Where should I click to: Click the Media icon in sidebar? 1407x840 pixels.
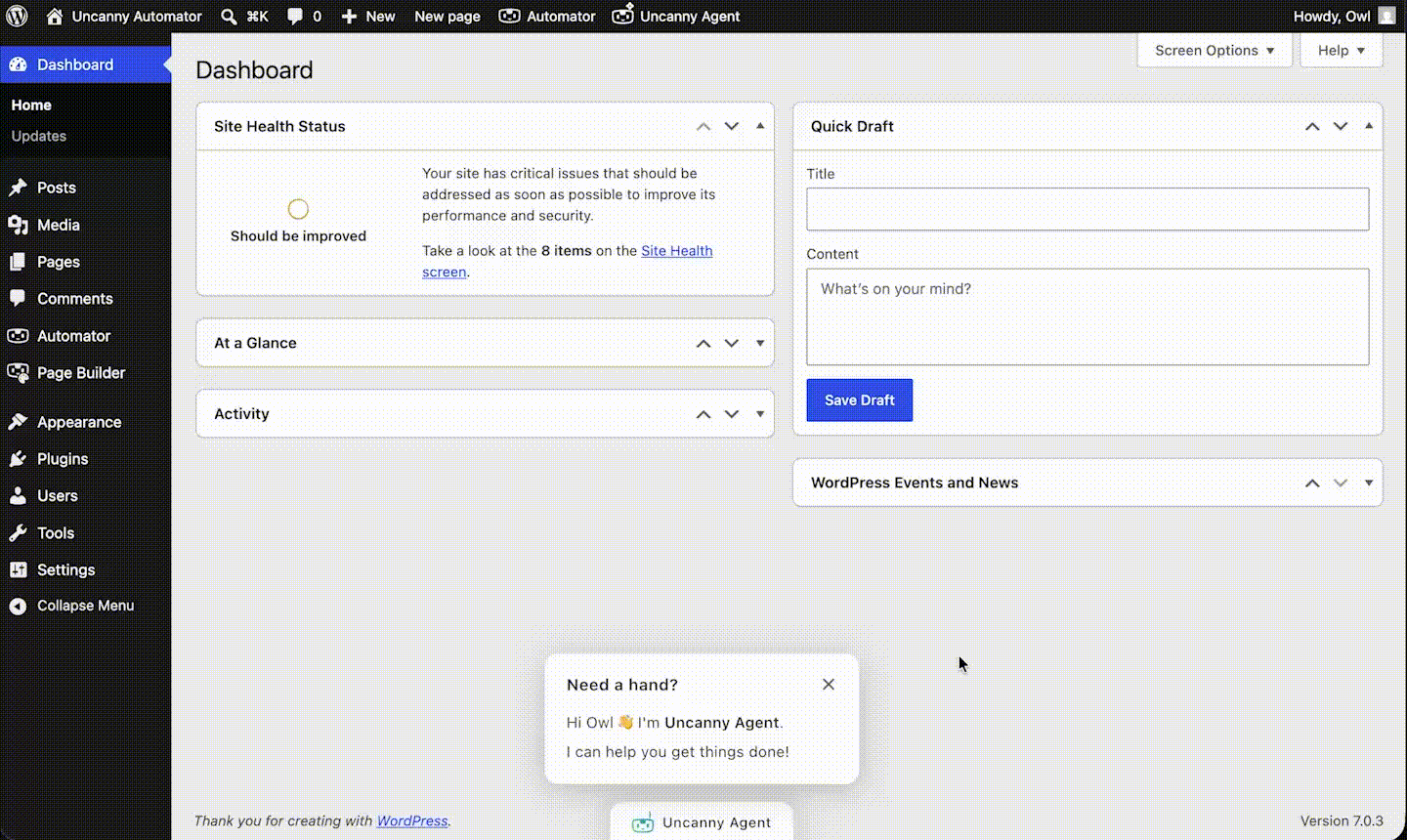[x=18, y=225]
